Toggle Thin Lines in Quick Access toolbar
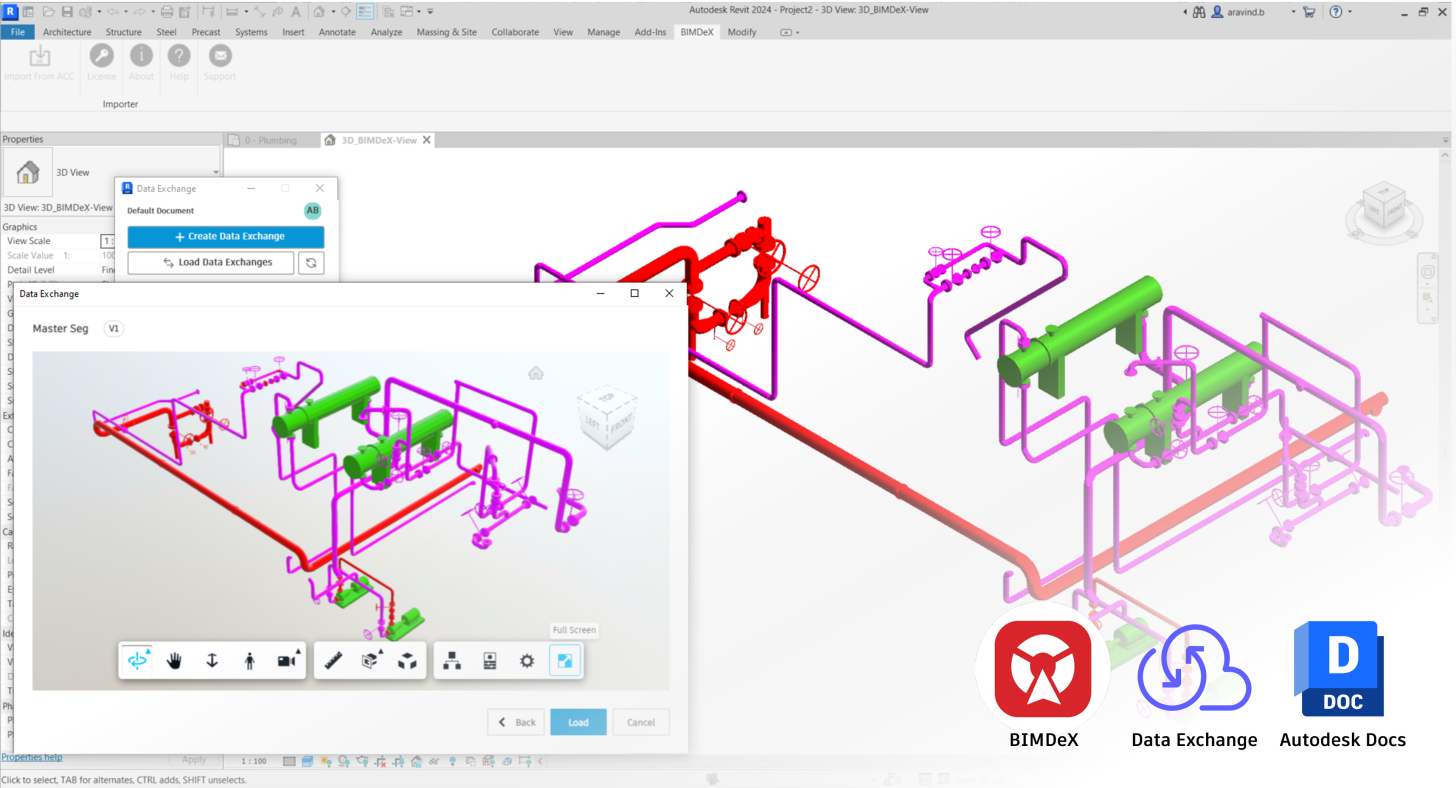Viewport: 1456px width, 788px height. pos(365,12)
